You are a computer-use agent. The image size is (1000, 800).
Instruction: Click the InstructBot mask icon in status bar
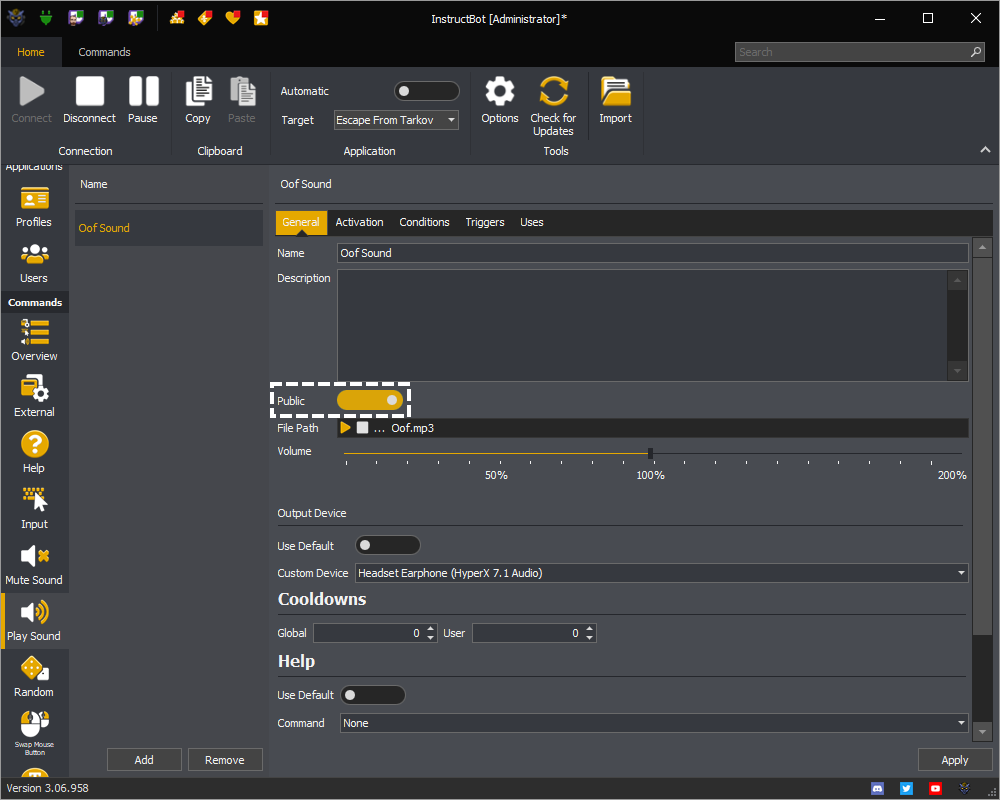point(964,789)
